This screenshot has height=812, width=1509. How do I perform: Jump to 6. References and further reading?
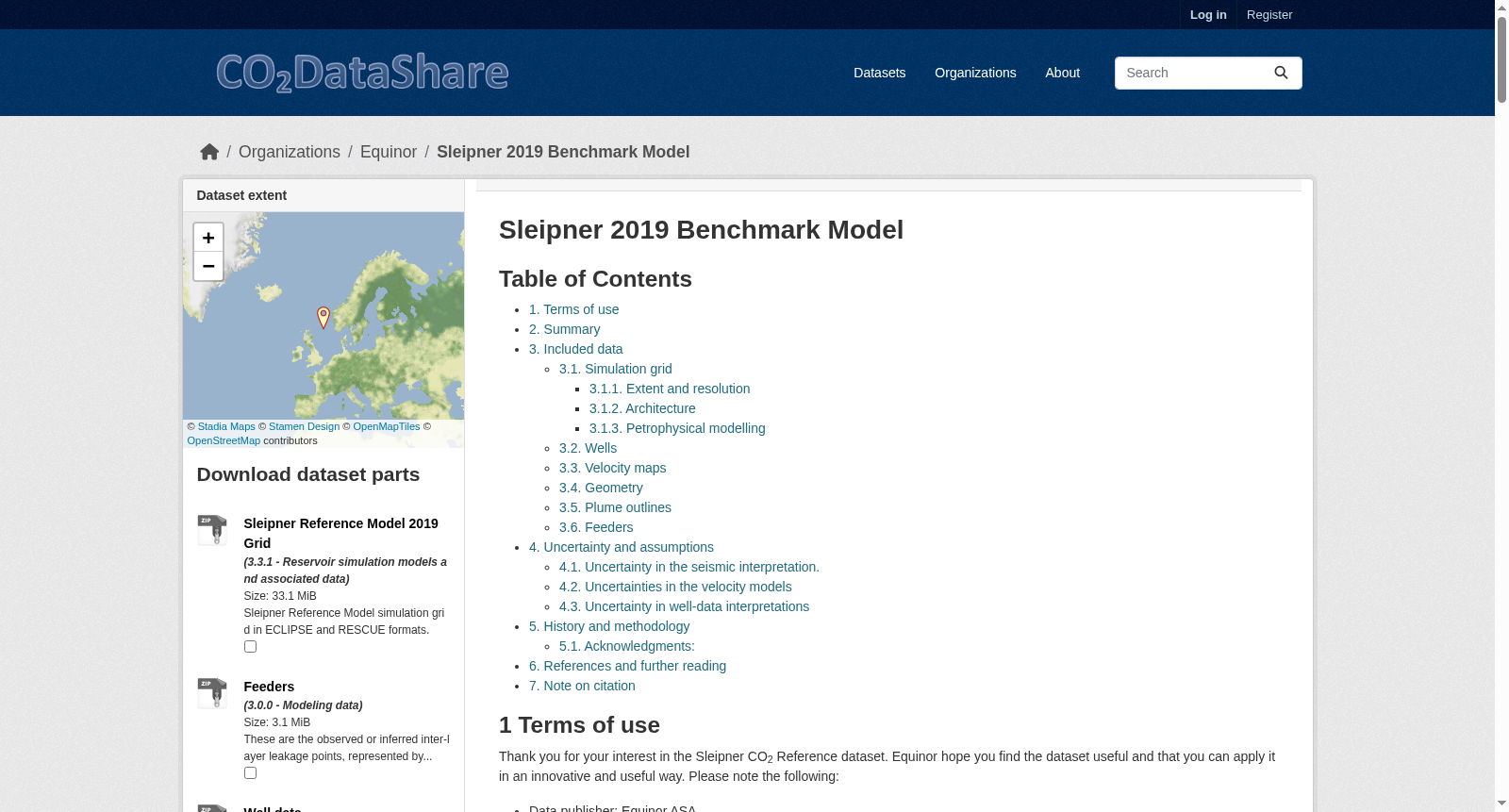627,666
